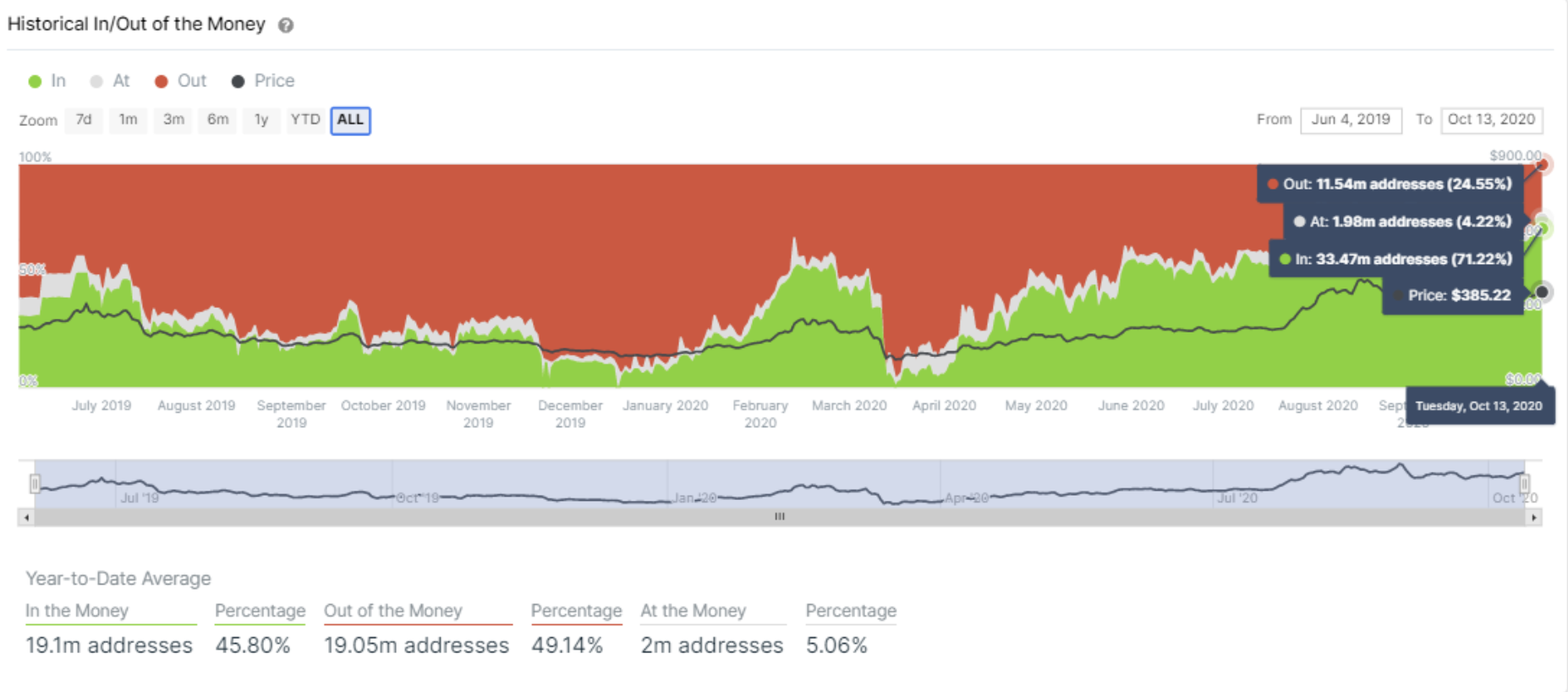
Task: Hide the red Out series legend
Action: click(180, 81)
